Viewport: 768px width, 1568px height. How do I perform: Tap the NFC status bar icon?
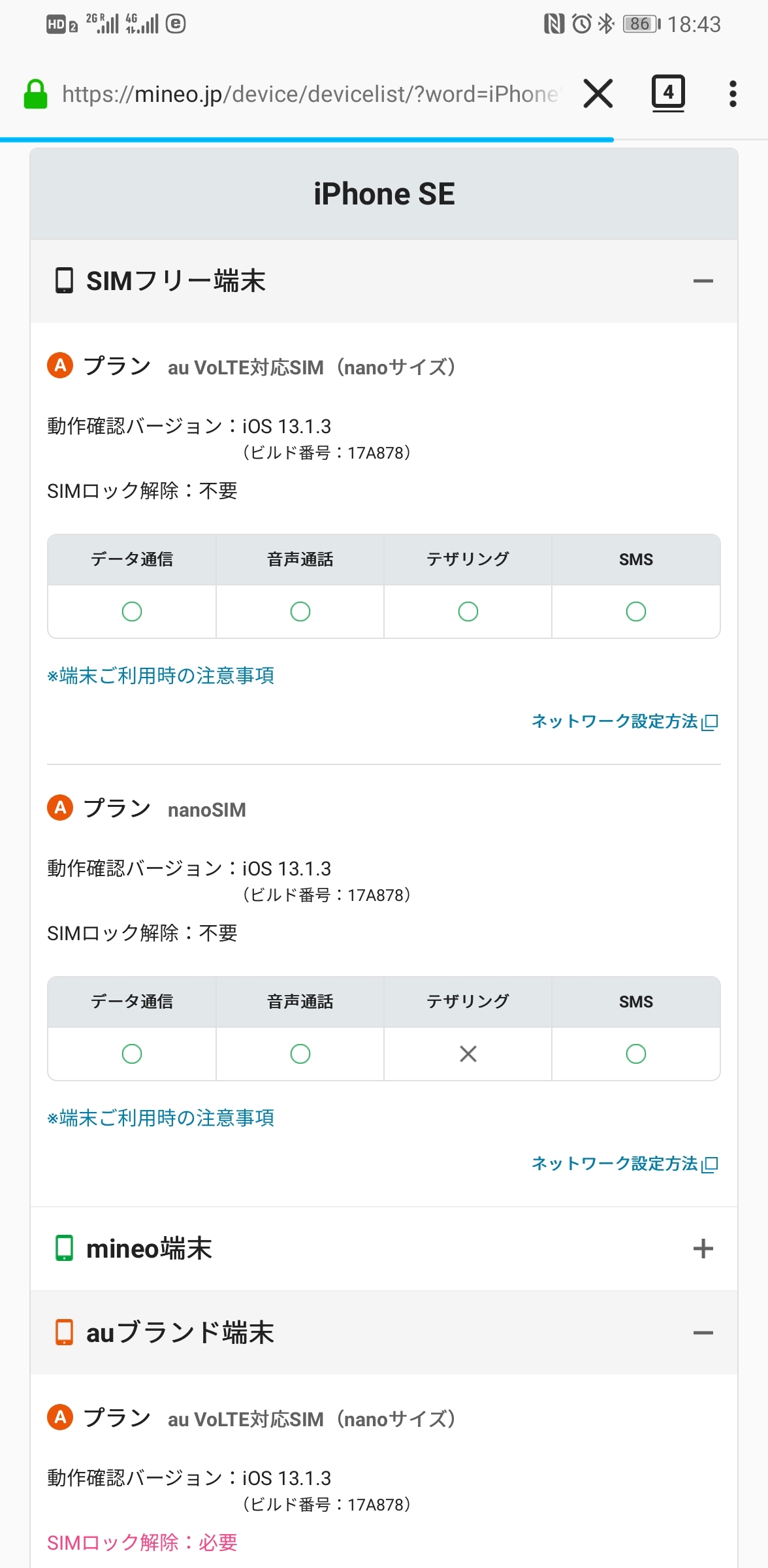554,24
